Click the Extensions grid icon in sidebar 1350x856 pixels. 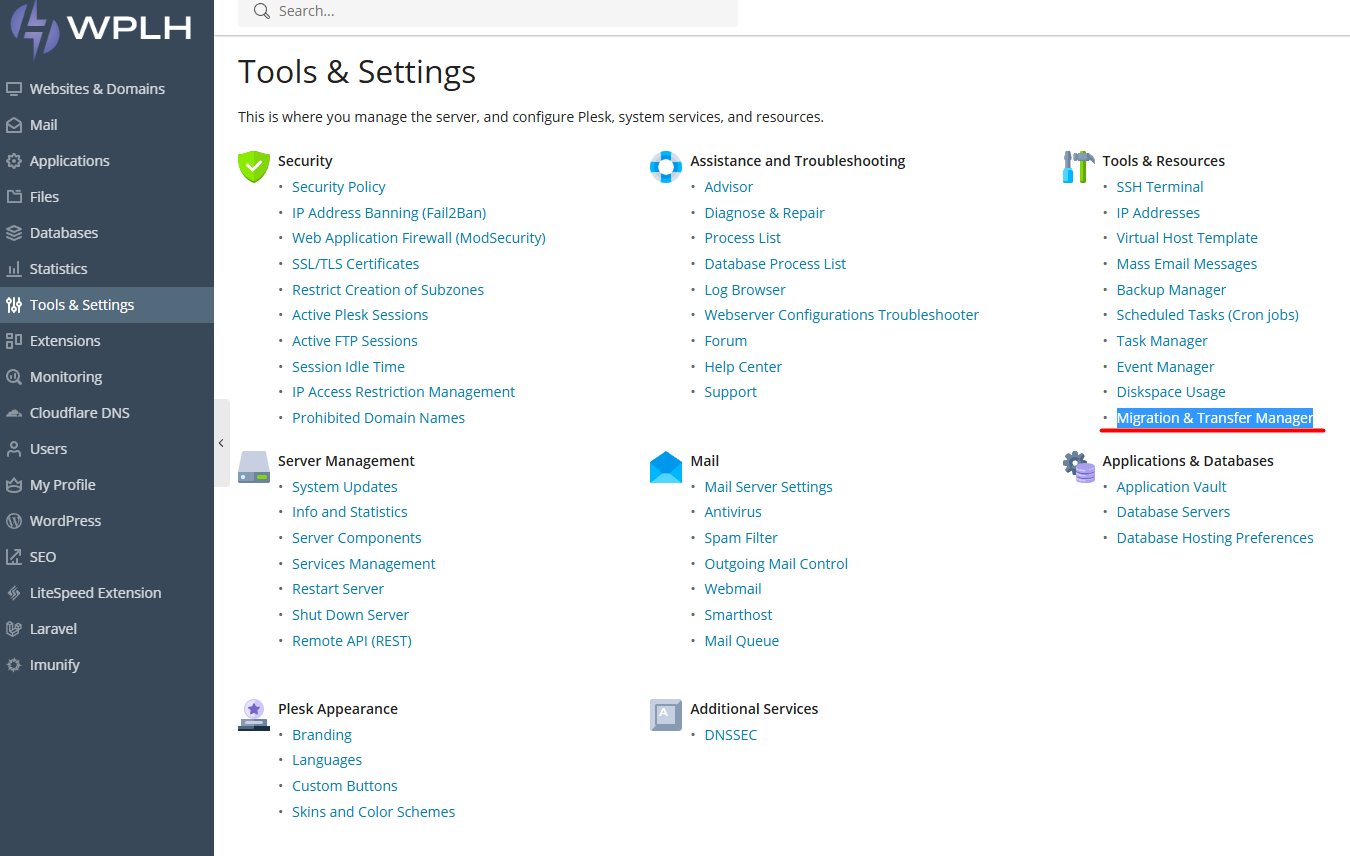14,341
